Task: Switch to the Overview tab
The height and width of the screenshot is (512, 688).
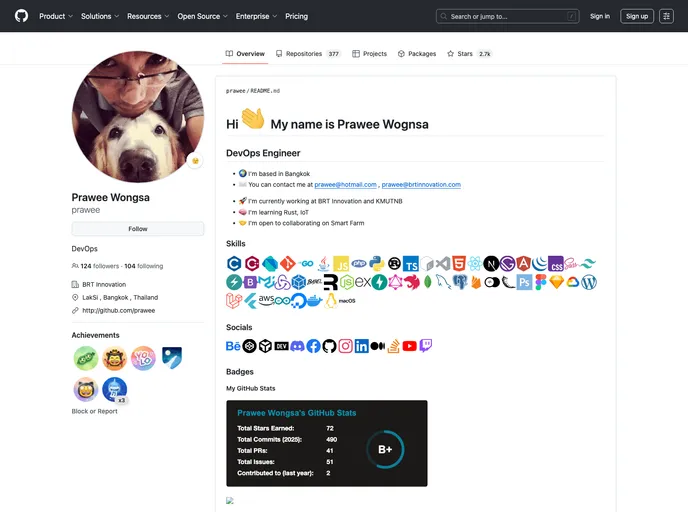Action: point(245,54)
